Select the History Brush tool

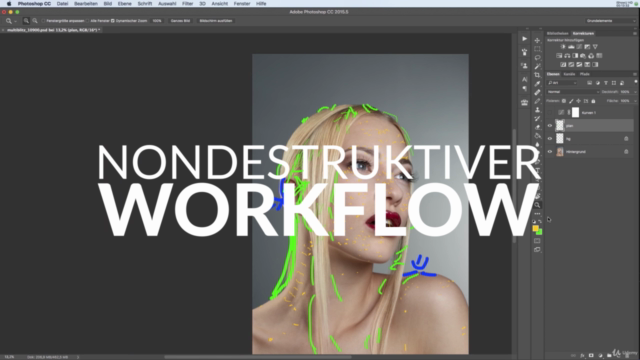coord(537,118)
